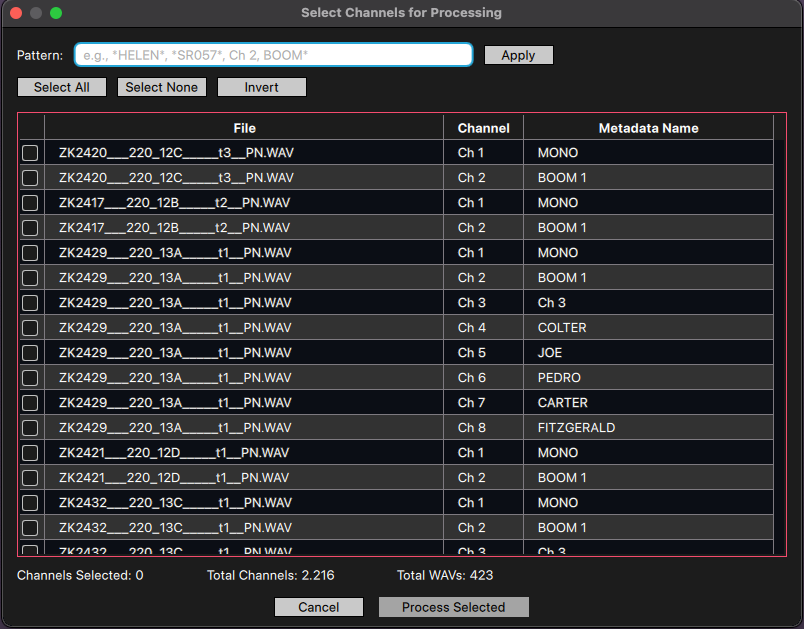The width and height of the screenshot is (804, 629).
Task: Click FITZGERALD in the Metadata Name column
Action: 576,428
